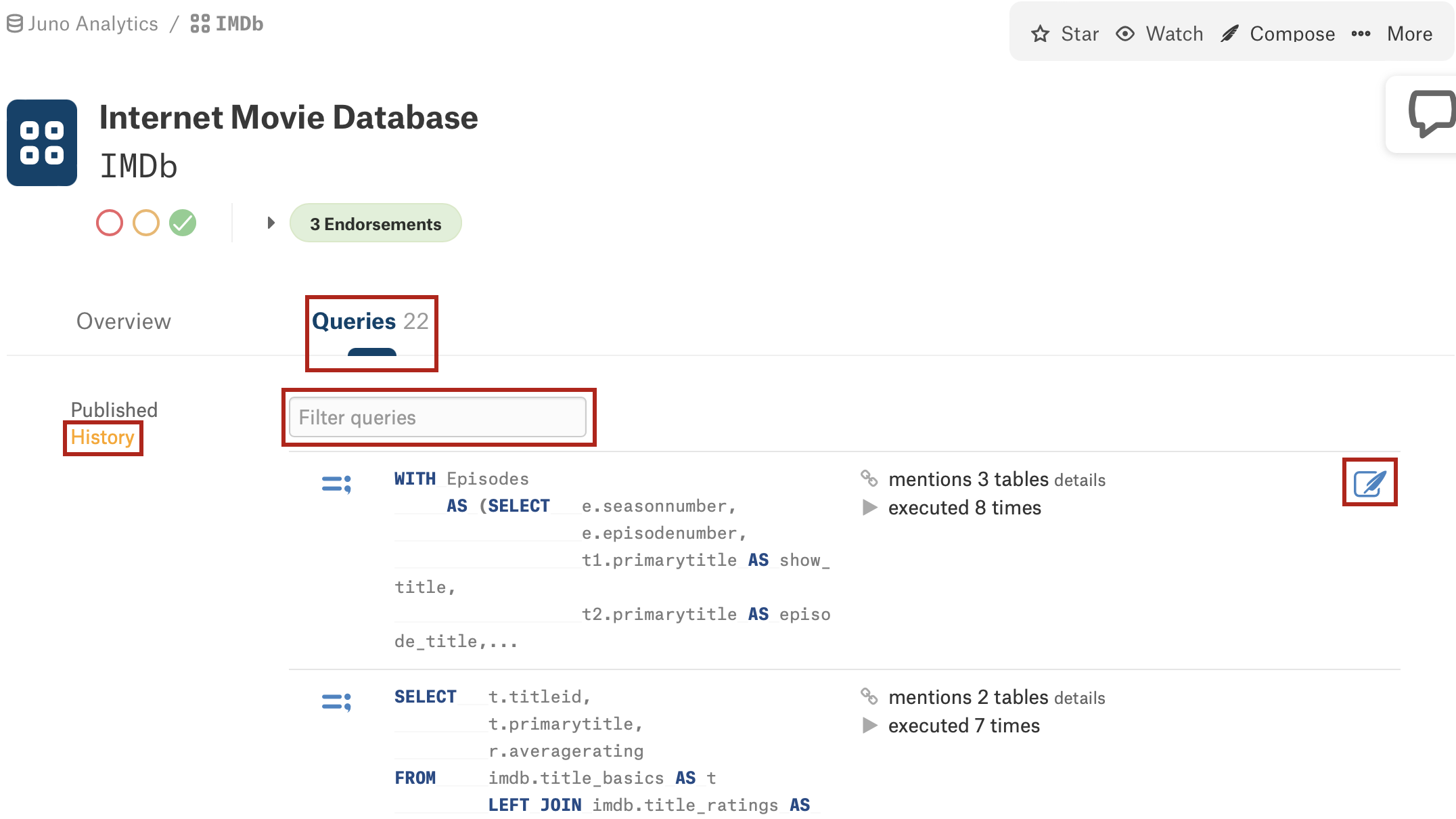Open Compose to write a query

tap(1278, 34)
